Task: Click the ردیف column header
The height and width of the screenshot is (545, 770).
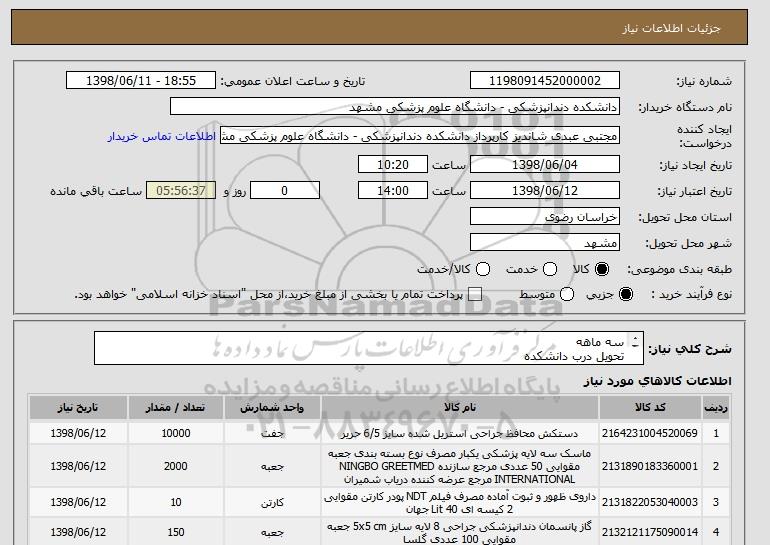Action: tap(716, 408)
